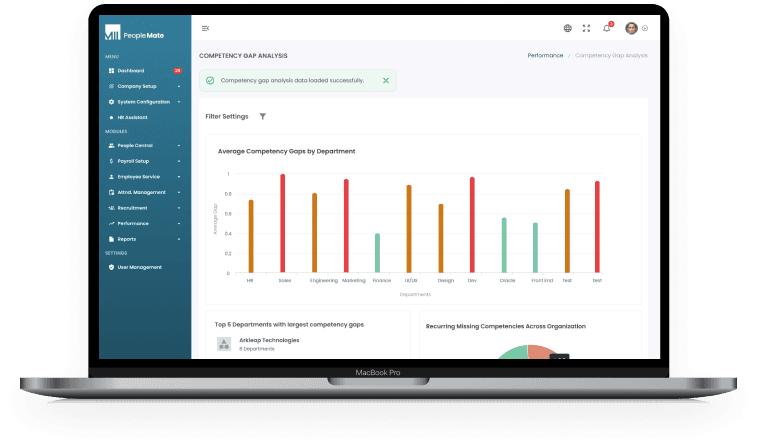Open the language globe icon
Screen dimensions: 757x440
click(568, 28)
